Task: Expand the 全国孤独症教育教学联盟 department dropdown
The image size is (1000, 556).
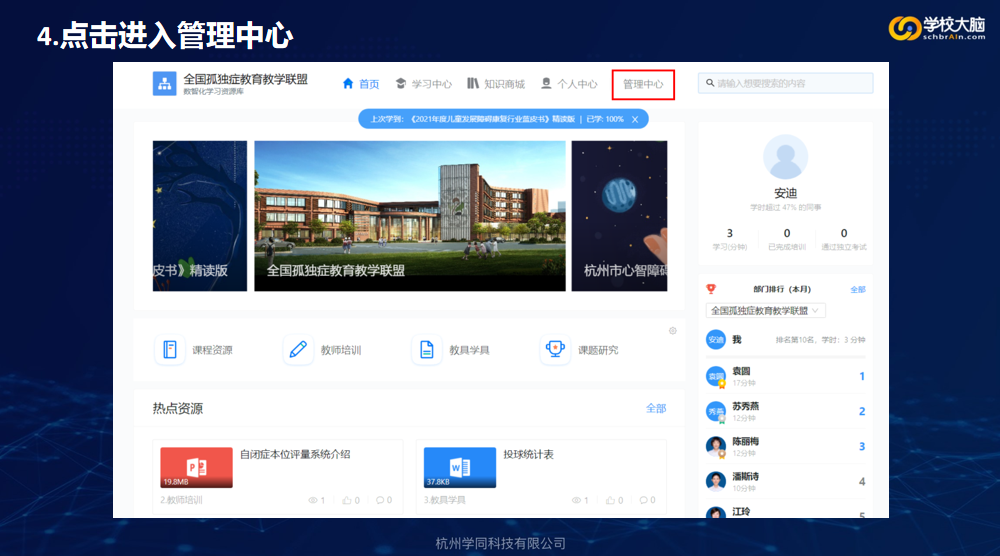Action: click(x=766, y=311)
